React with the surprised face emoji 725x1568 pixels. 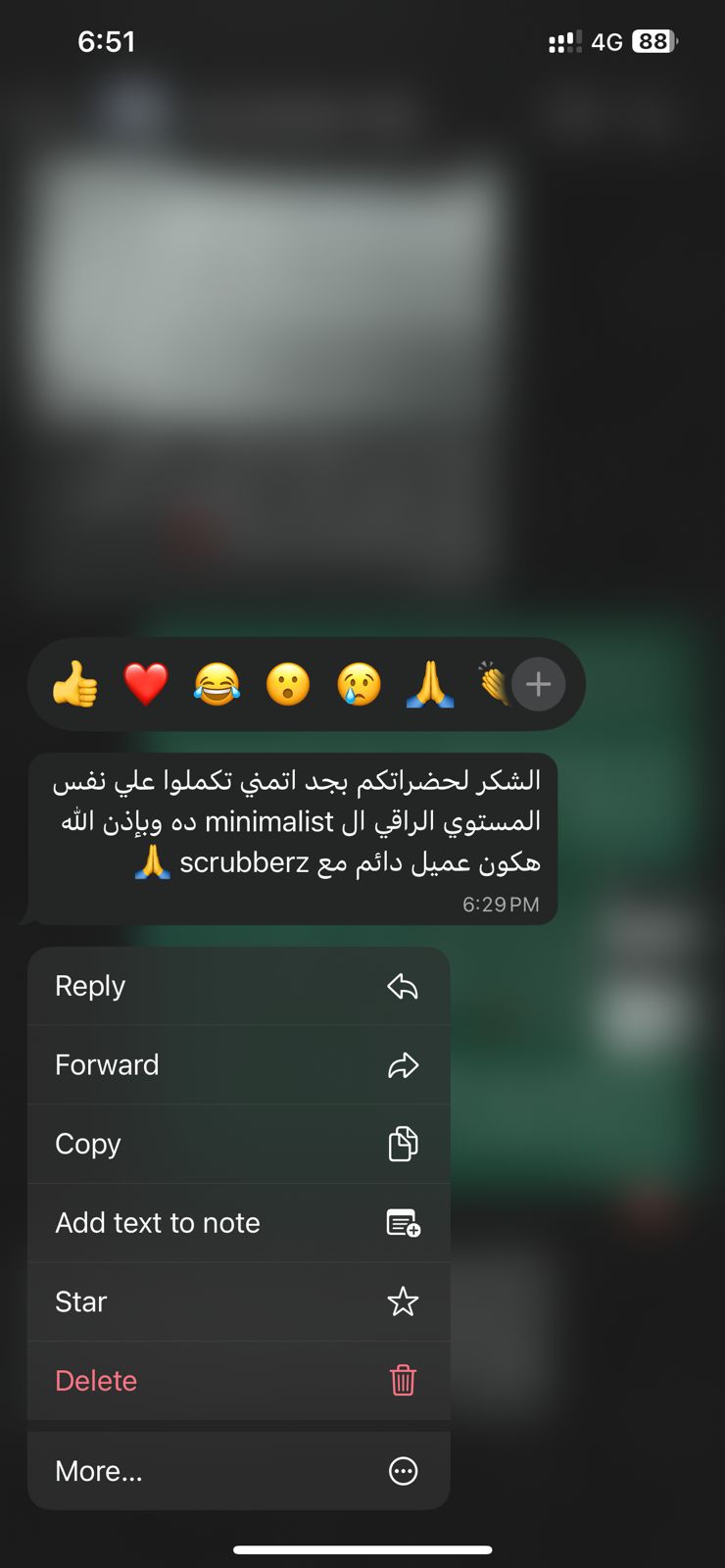tap(288, 684)
